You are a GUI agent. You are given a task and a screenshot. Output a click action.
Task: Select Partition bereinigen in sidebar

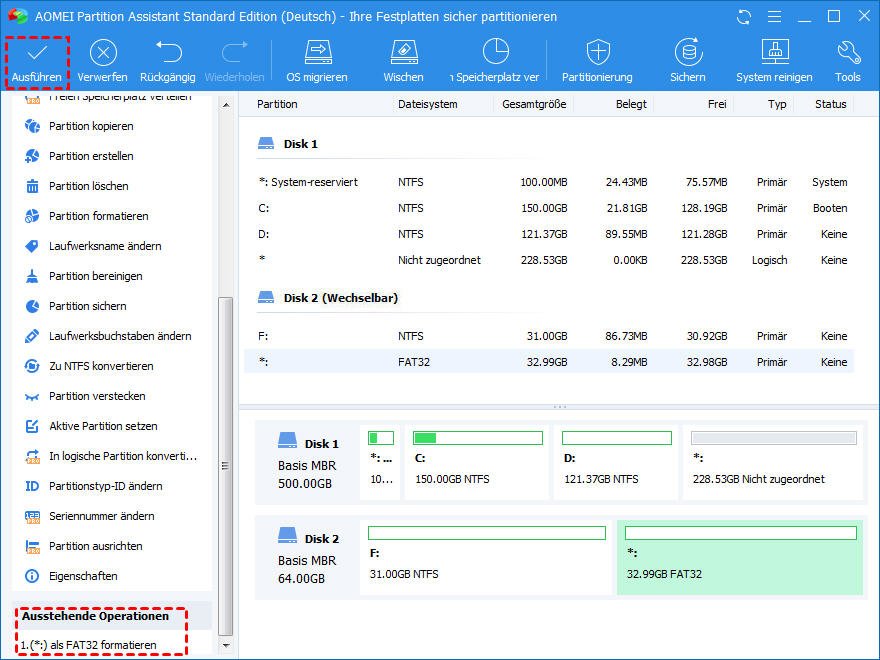(84, 276)
